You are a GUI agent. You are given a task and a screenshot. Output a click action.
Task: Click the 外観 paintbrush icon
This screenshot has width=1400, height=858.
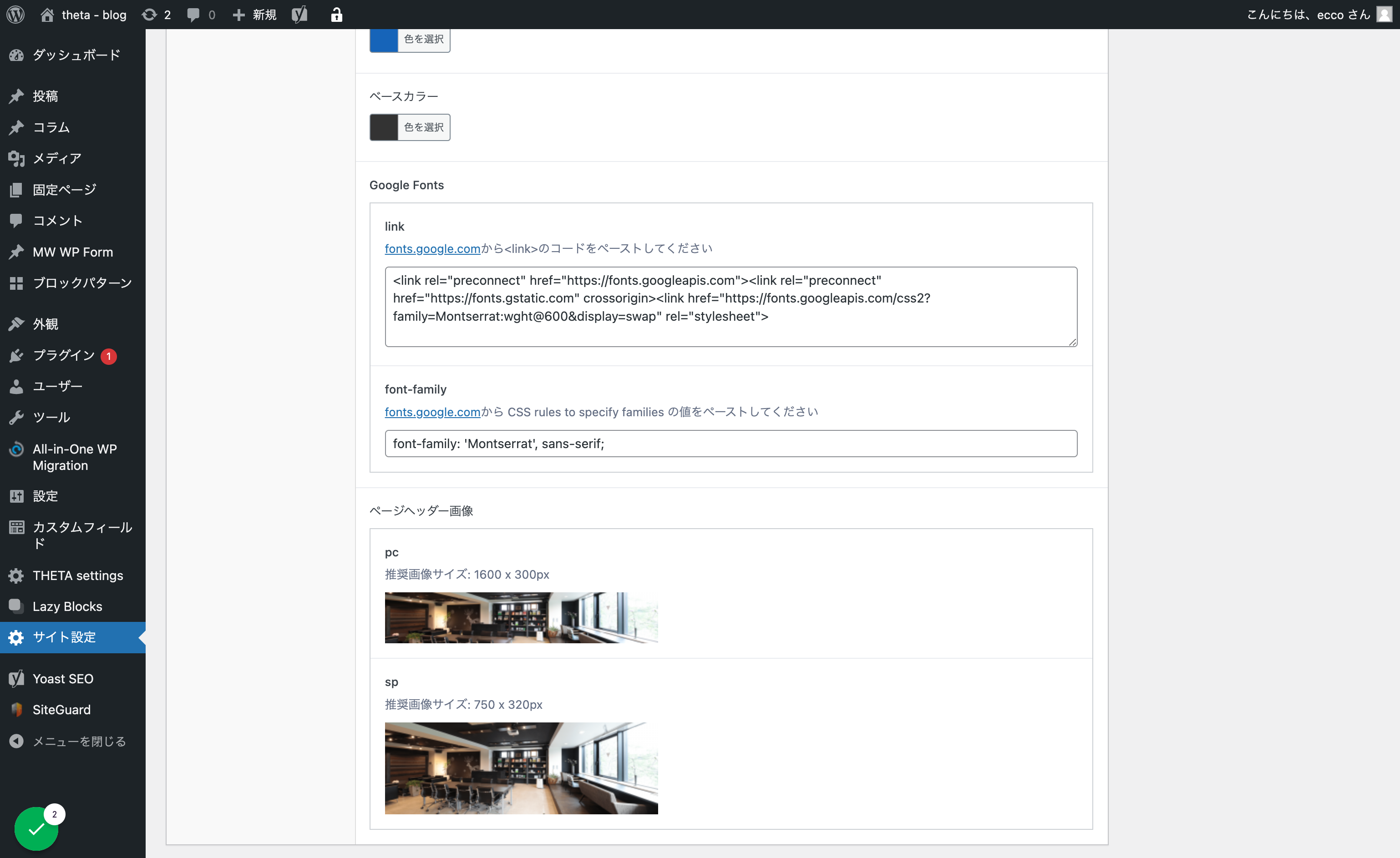[16, 323]
